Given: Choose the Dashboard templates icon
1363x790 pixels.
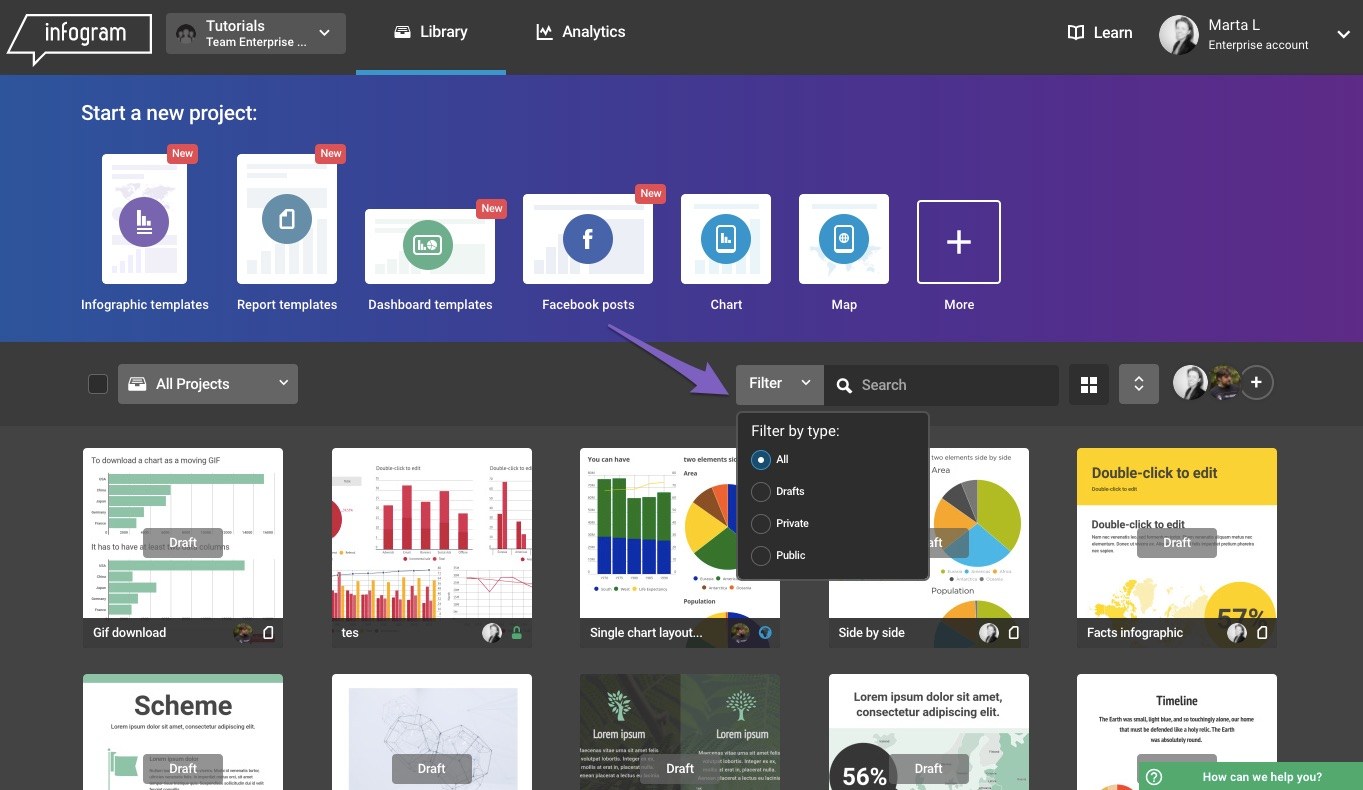Looking at the screenshot, I should (x=429, y=245).
